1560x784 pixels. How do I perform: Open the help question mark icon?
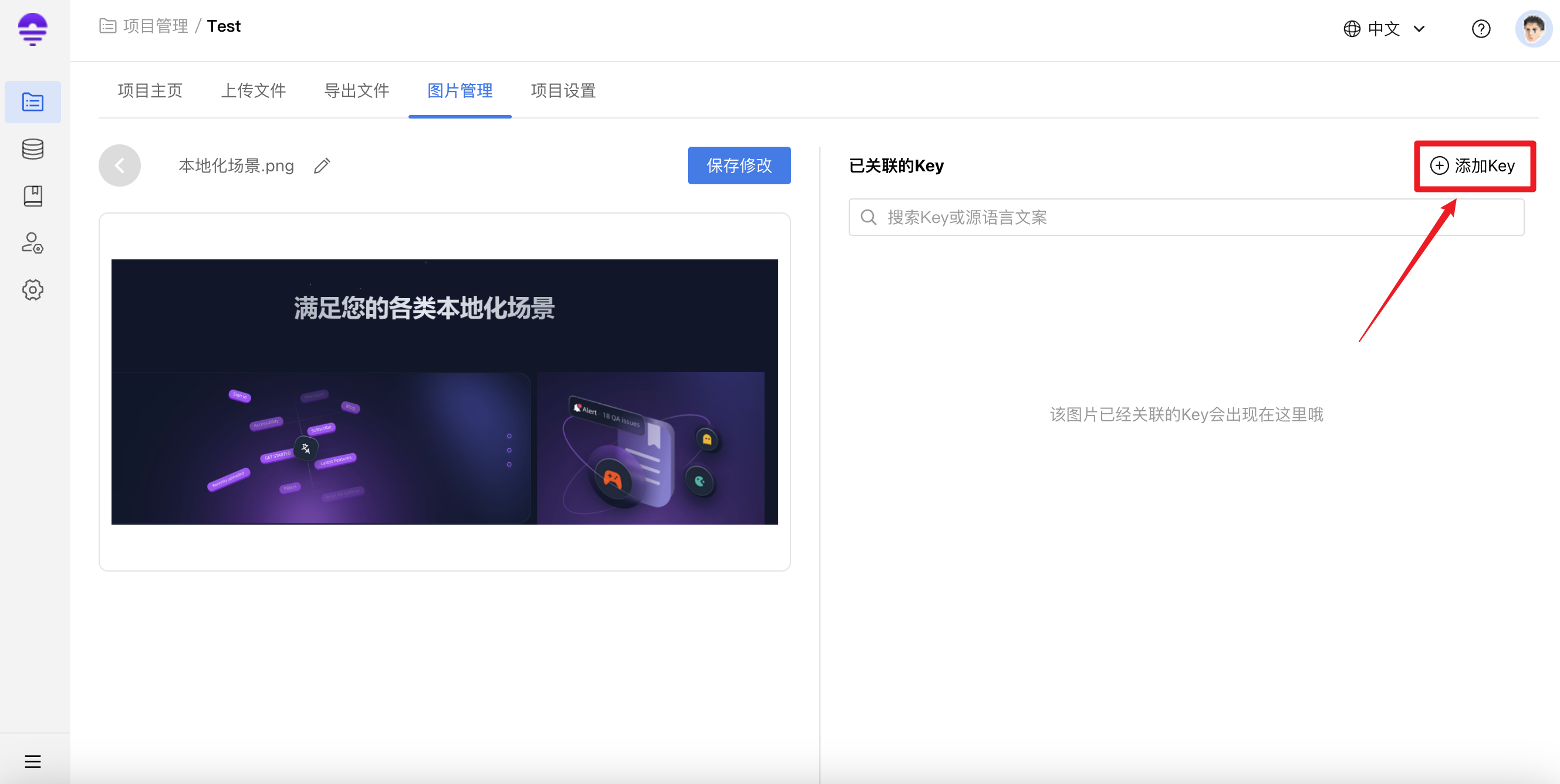click(x=1481, y=28)
